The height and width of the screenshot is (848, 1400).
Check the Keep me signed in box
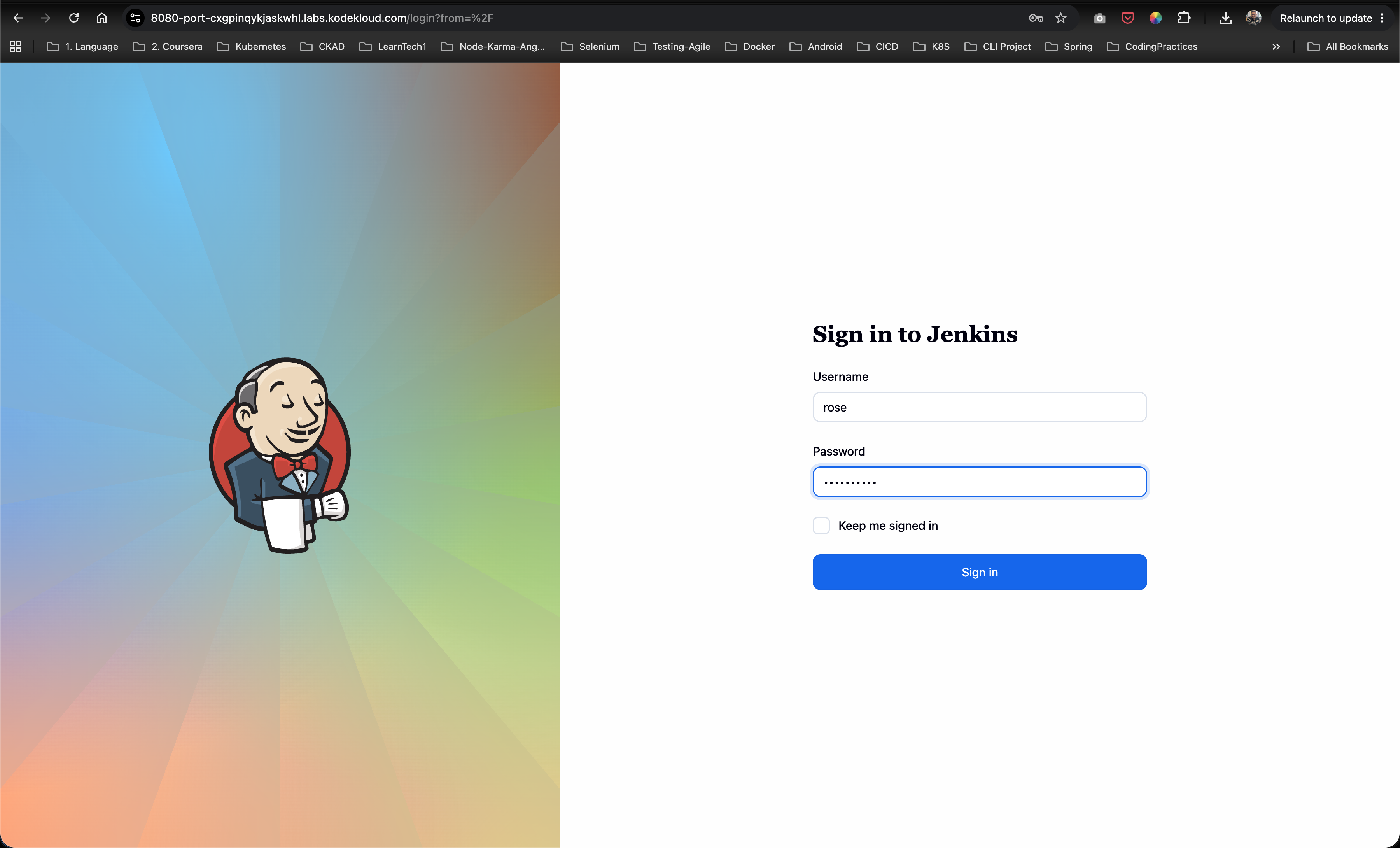[821, 526]
